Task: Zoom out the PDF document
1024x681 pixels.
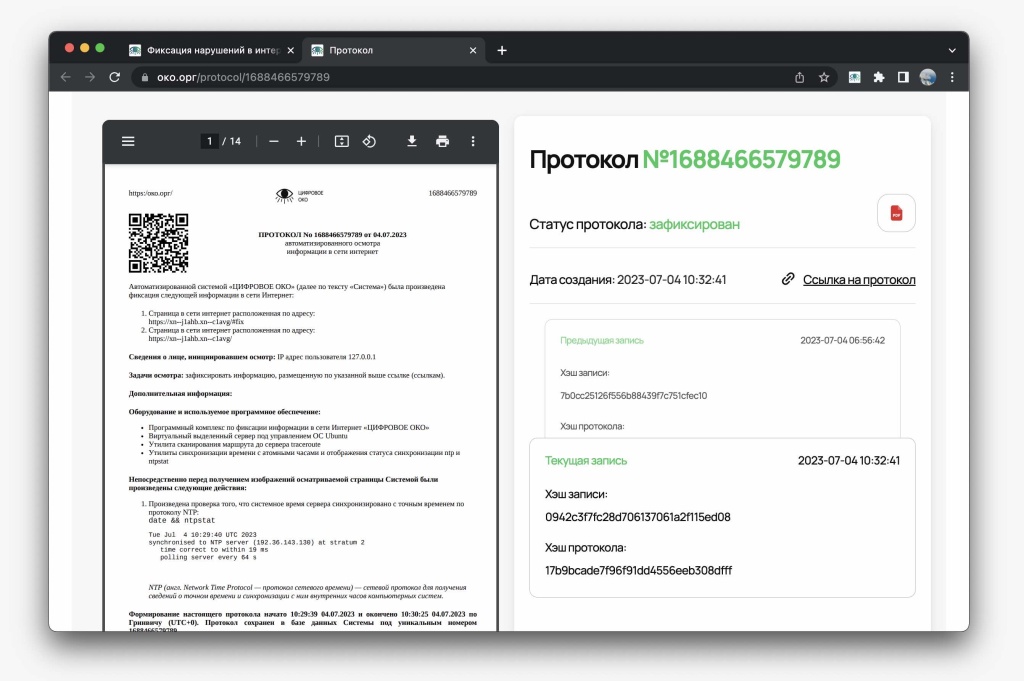Action: pos(274,141)
